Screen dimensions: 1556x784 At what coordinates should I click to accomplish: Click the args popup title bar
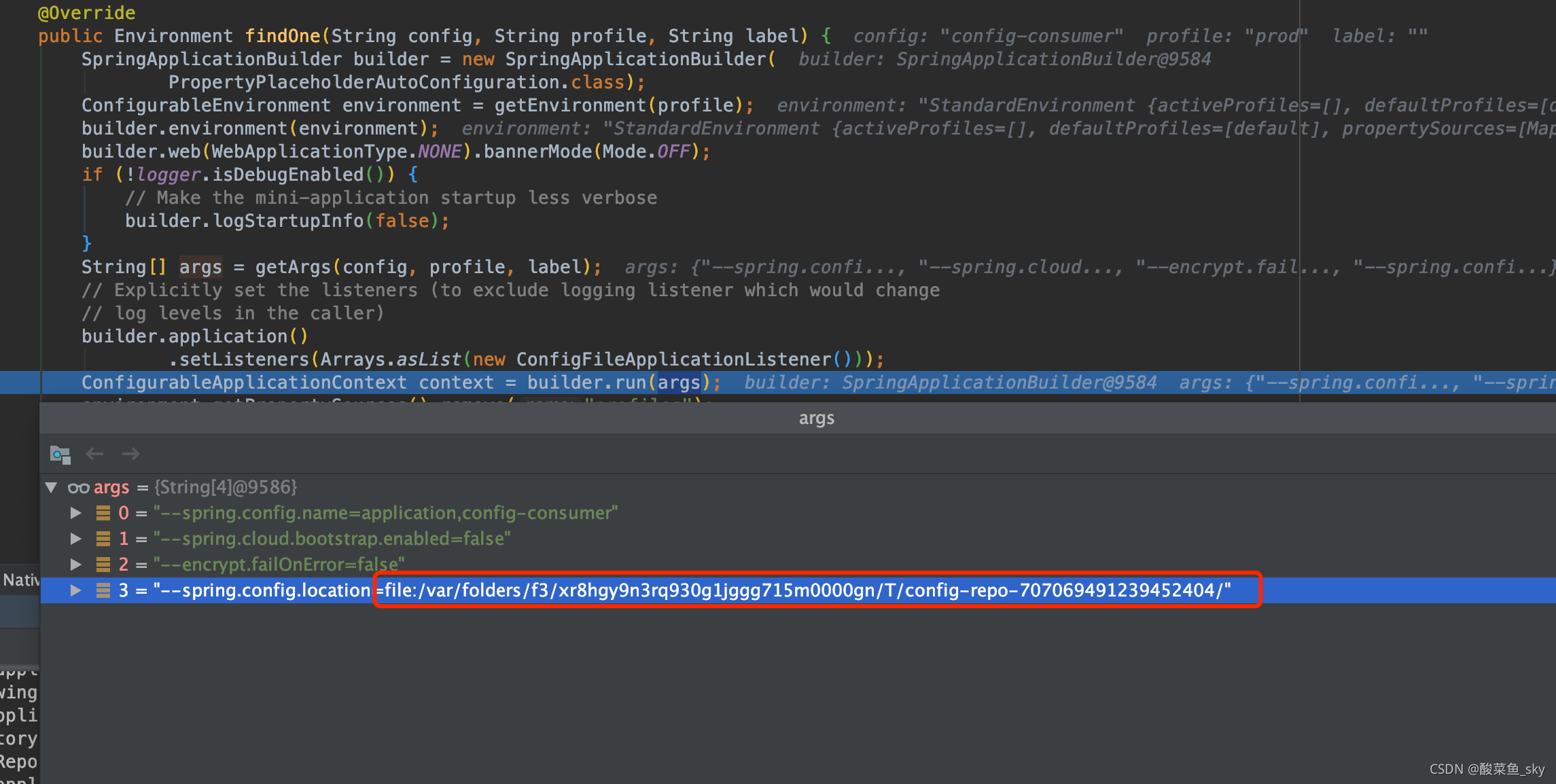(798, 418)
